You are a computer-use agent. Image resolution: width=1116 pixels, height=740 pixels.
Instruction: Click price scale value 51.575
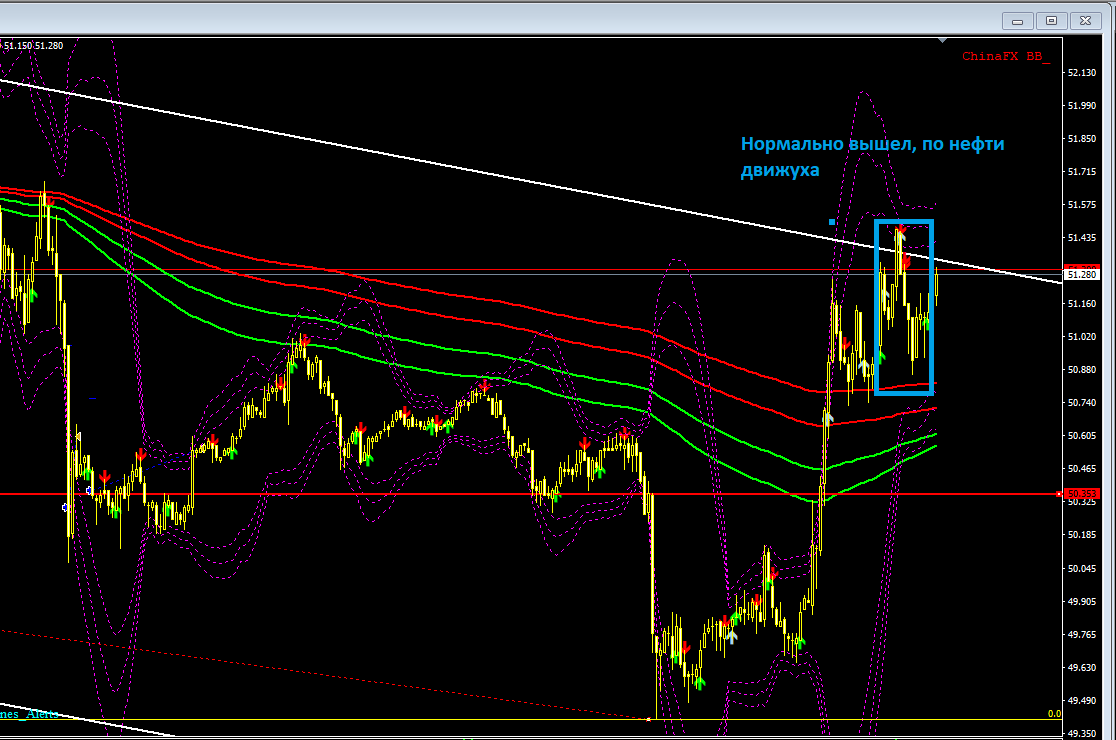[1082, 205]
